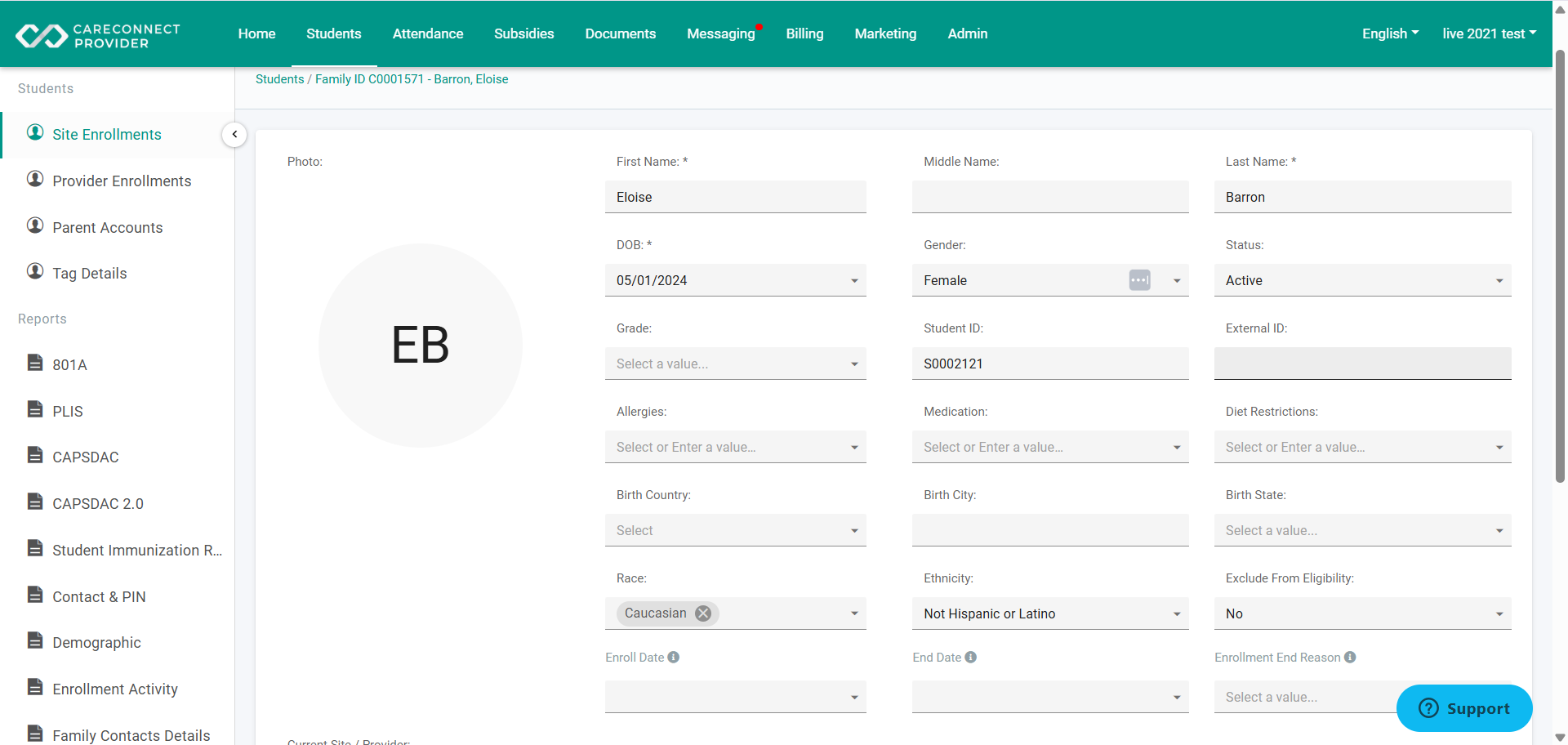1568x745 pixels.
Task: Click the Demographic report document icon
Action: point(35,640)
